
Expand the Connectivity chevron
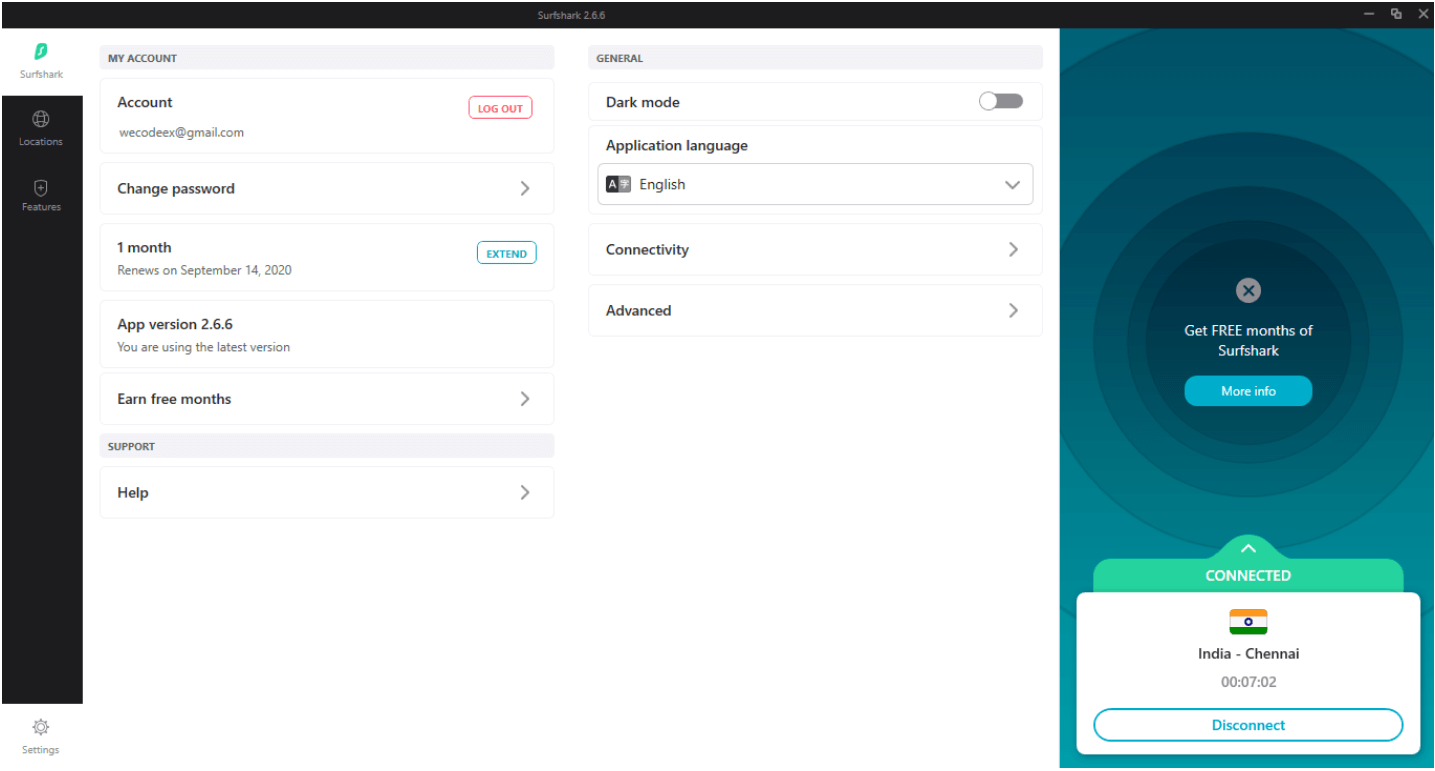coord(1013,249)
